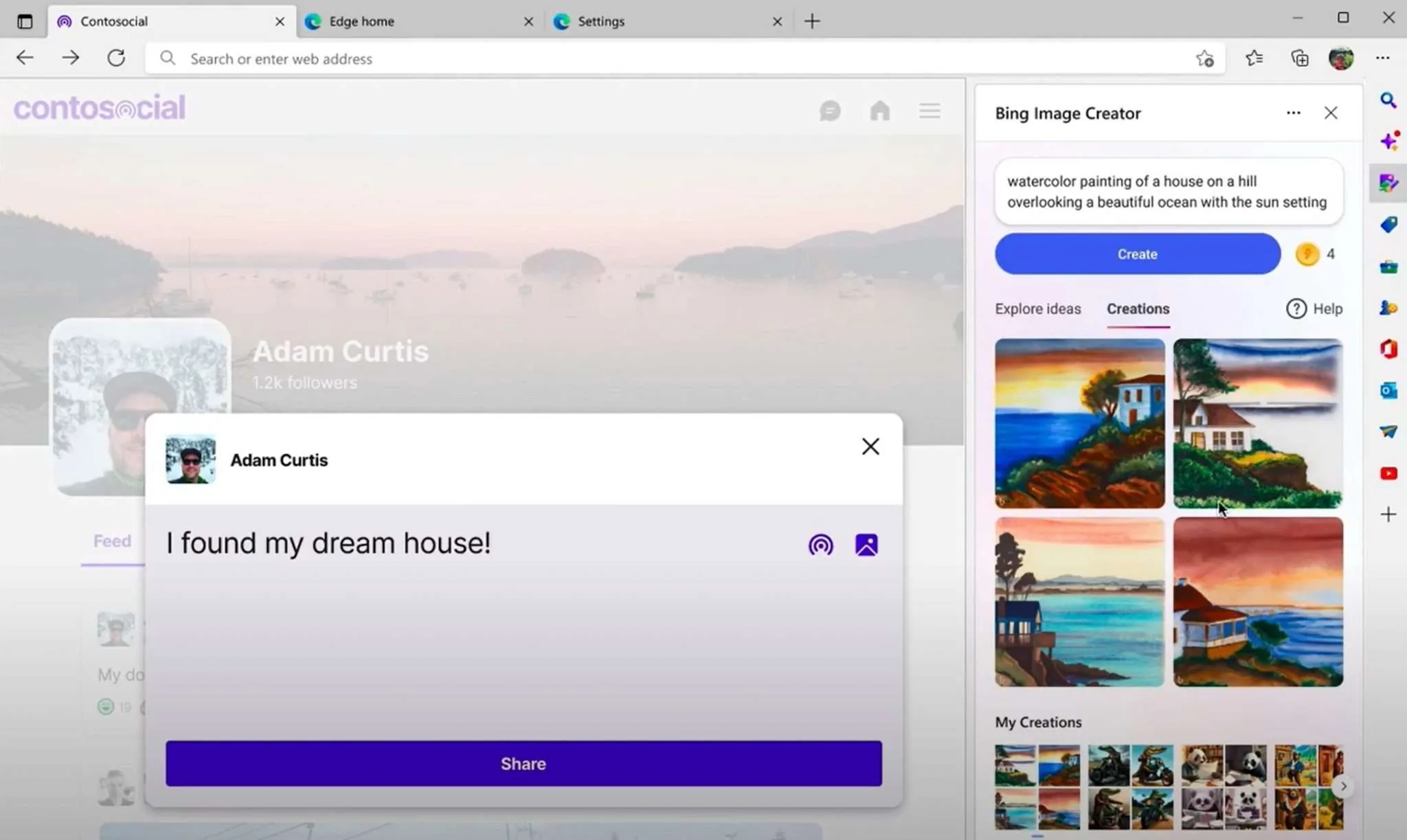Viewport: 1407px width, 840px height.
Task: Open Bing Image Creator in the Edge sidebar
Action: pyautogui.click(x=1388, y=183)
